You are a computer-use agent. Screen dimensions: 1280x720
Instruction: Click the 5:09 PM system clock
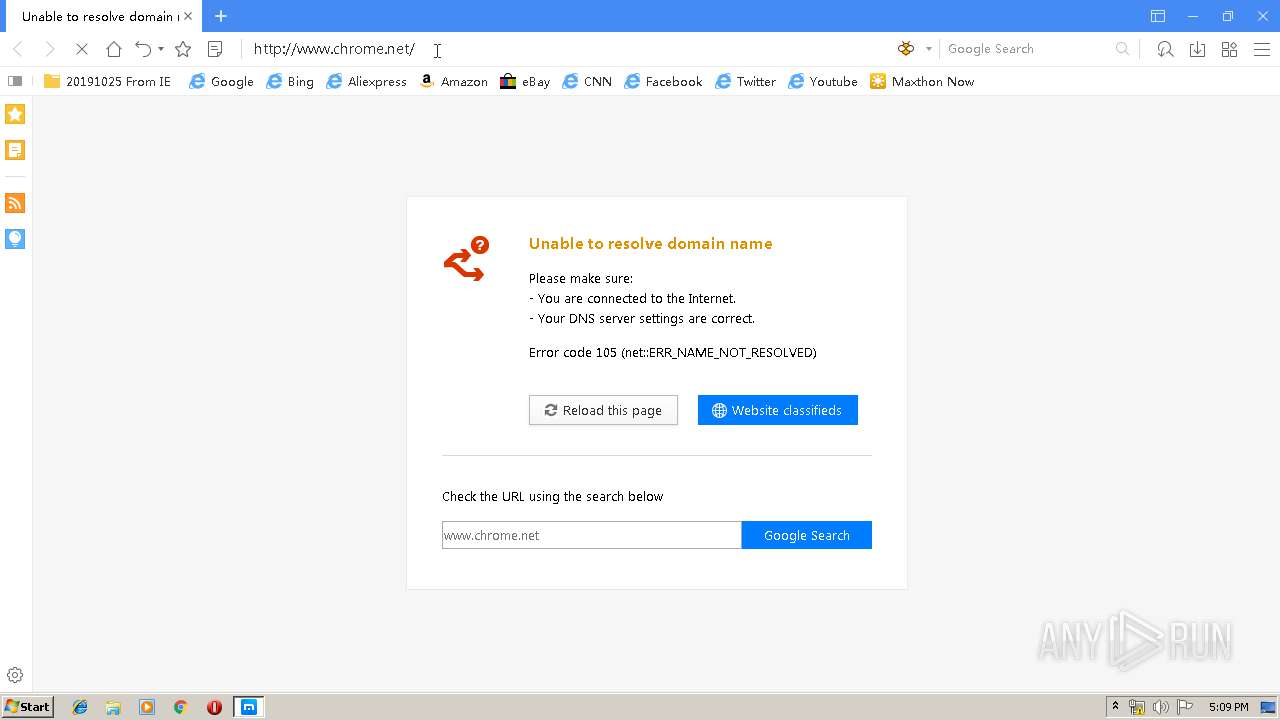coord(1228,707)
